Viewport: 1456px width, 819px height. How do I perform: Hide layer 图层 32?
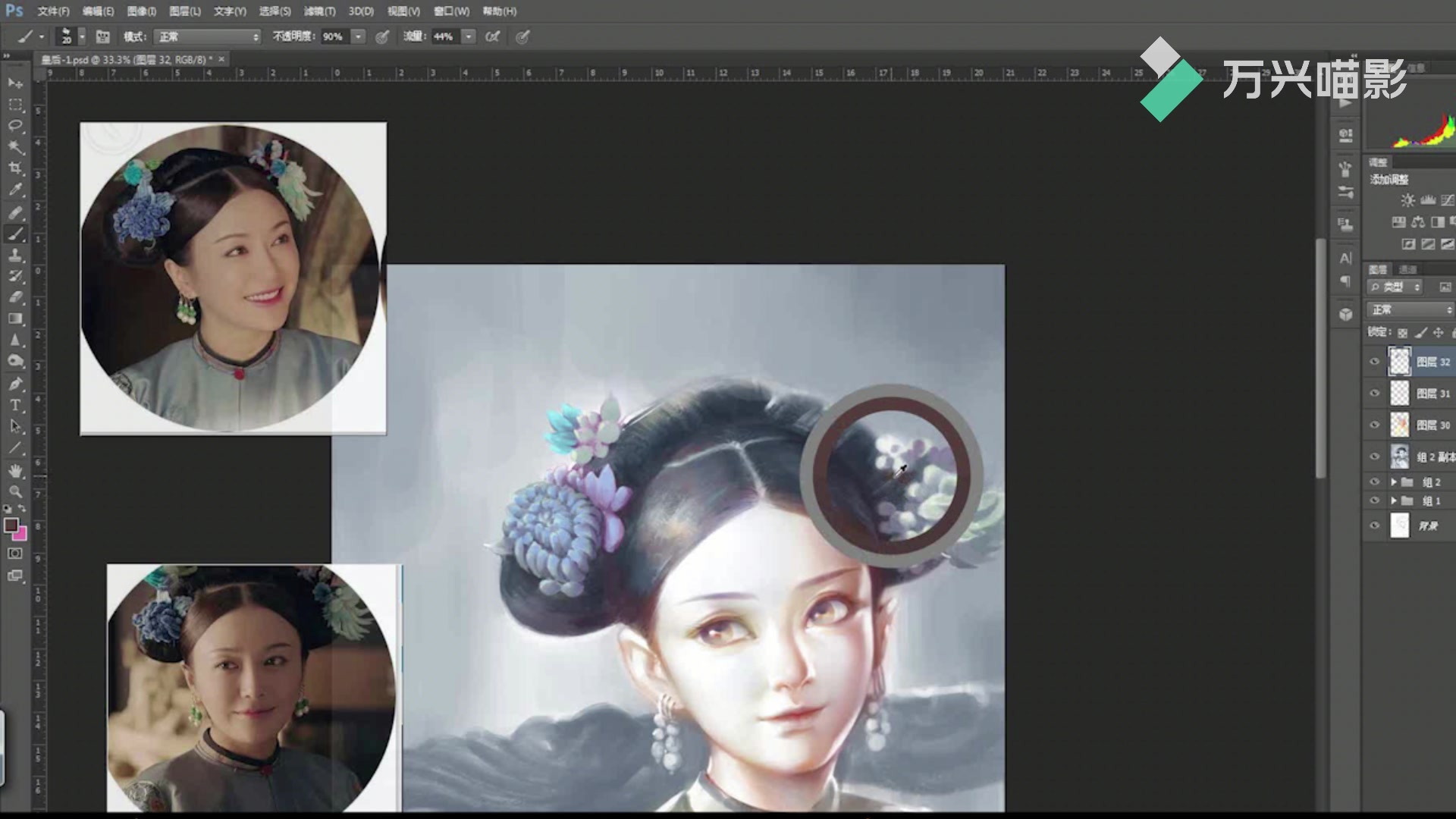[x=1374, y=362]
